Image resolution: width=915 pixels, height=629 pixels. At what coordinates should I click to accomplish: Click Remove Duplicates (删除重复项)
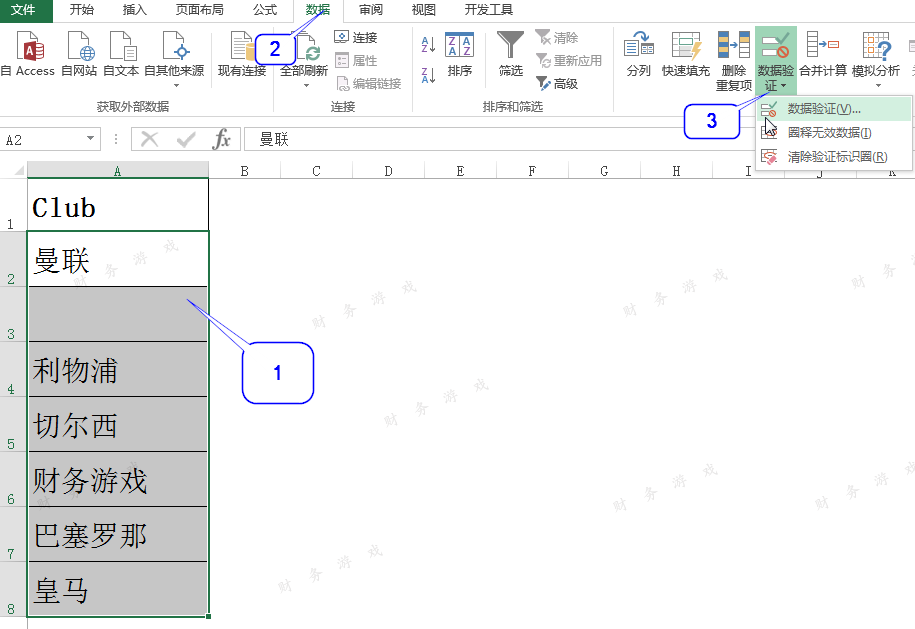[x=734, y=61]
